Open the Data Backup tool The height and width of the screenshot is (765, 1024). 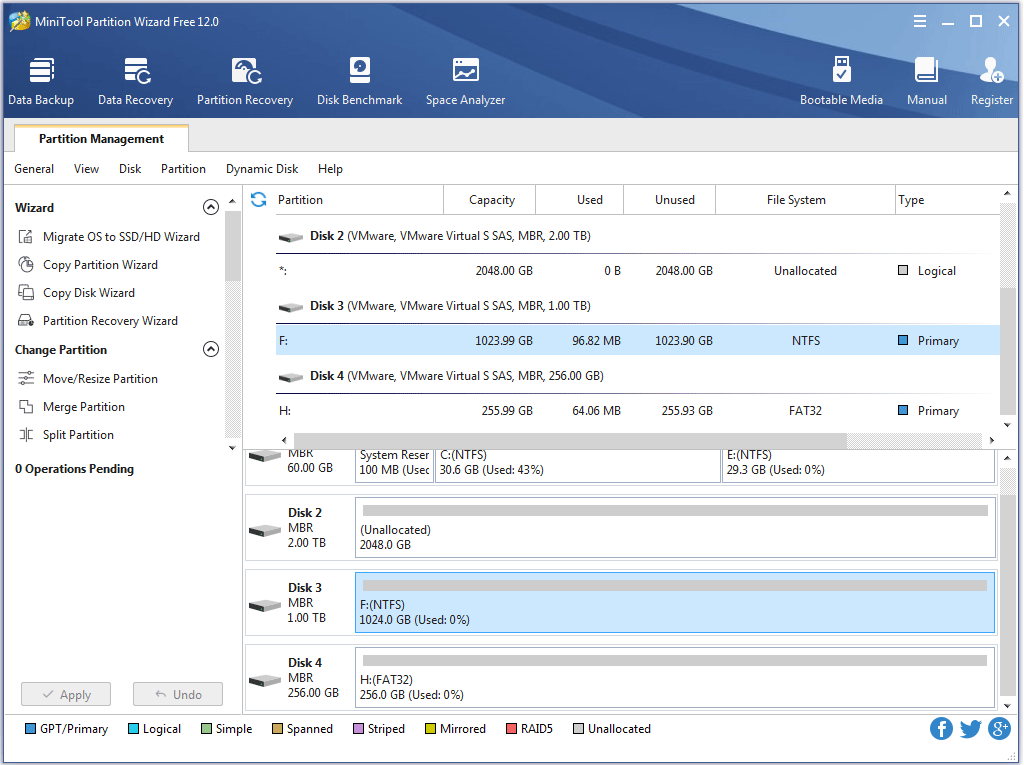point(41,81)
